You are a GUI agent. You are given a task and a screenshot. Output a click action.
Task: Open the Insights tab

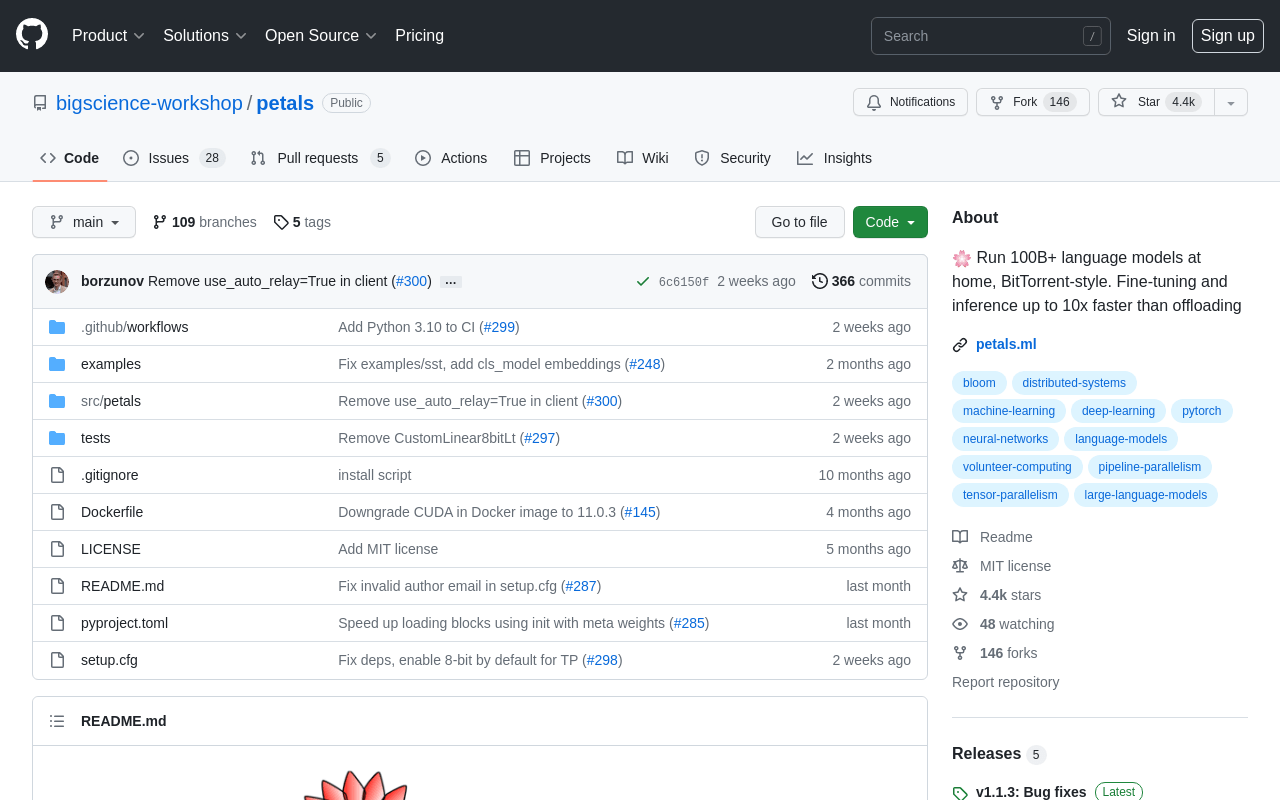coord(834,158)
